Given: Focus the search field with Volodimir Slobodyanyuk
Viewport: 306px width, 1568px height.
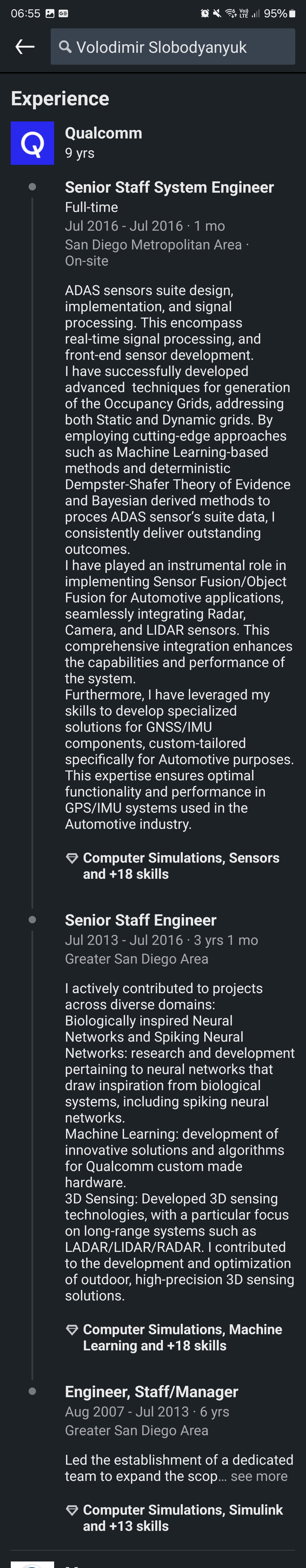Looking at the screenshot, I should [x=173, y=46].
